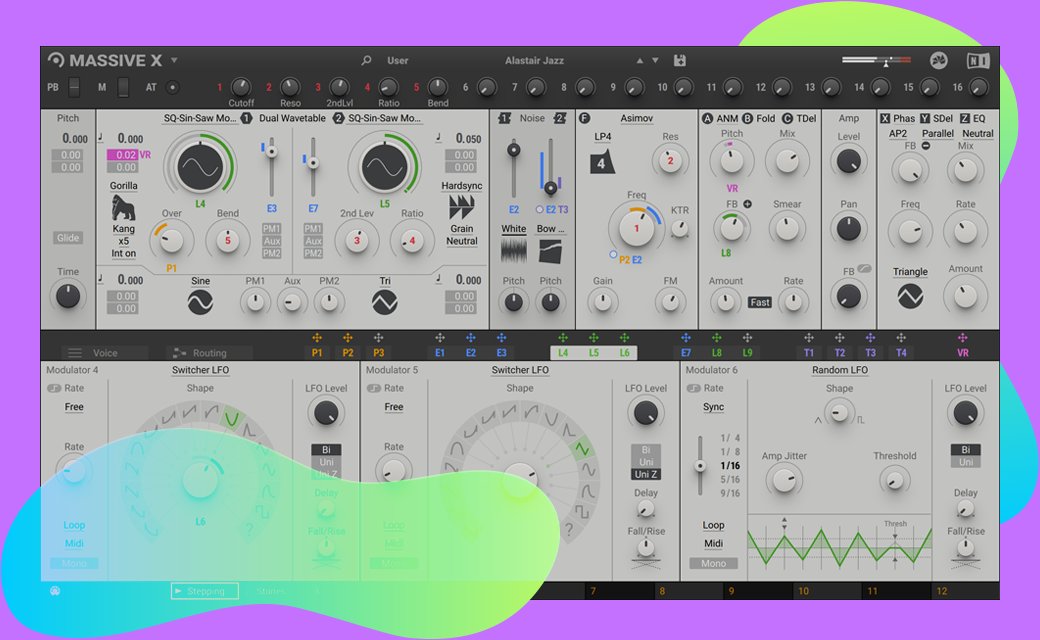This screenshot has width=1040, height=640.
Task: Click the Triangle waveform icon in the Phas effect
Action: pos(910,296)
